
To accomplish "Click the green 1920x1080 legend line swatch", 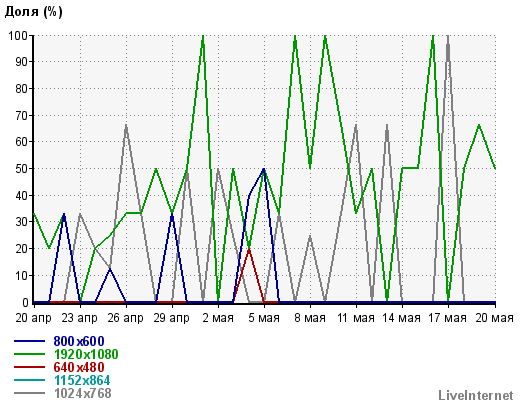I will pyautogui.click(x=29, y=354).
